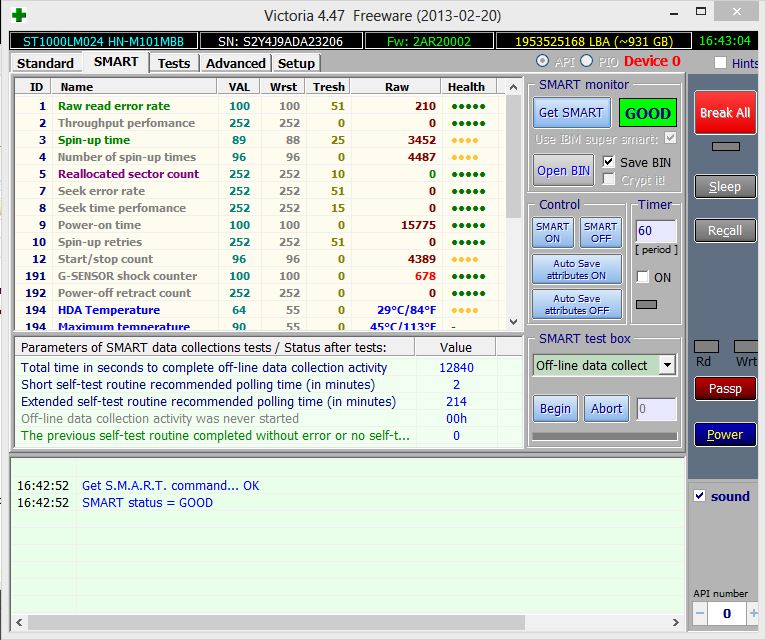Click the API number value field
The height and width of the screenshot is (640, 765).
(x=727, y=613)
